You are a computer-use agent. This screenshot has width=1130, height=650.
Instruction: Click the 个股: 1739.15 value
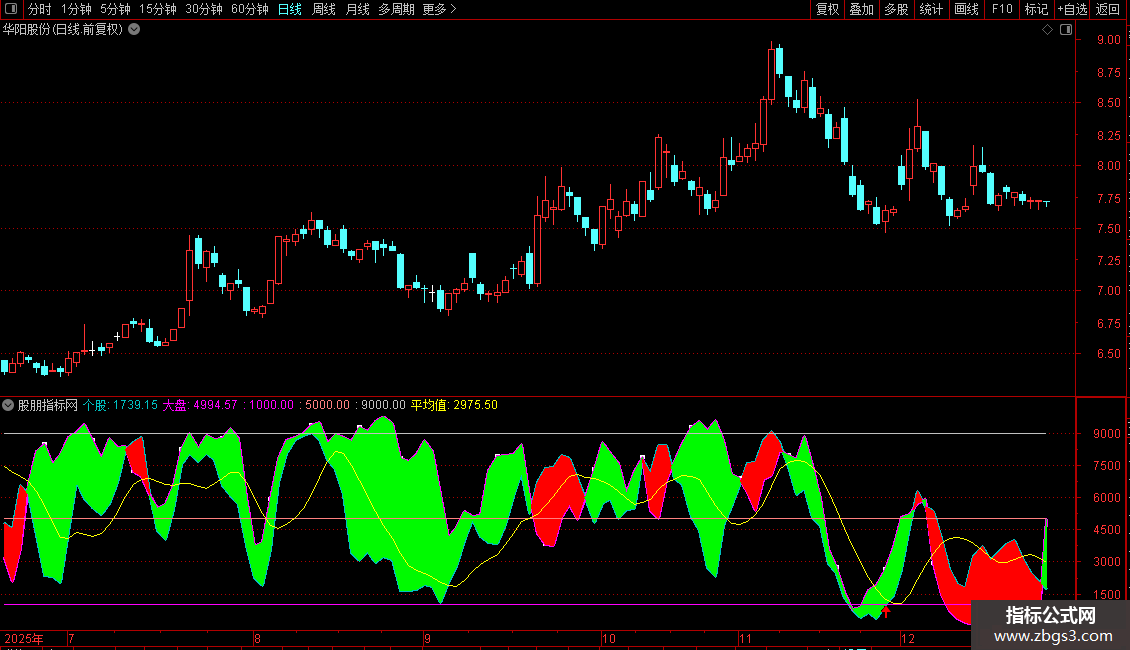120,405
